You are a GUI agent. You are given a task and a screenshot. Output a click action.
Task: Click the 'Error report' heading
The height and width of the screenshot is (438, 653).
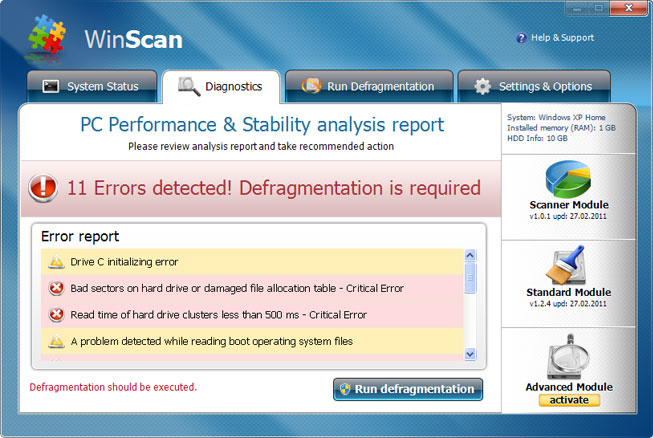80,236
